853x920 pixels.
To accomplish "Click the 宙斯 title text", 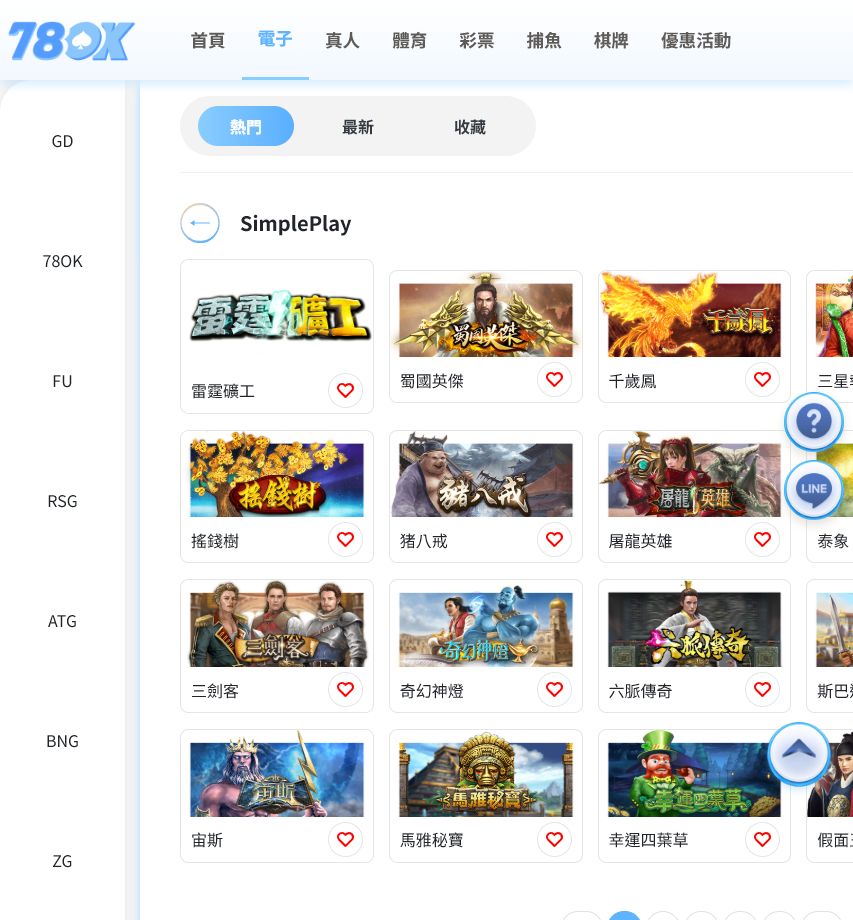I will pyautogui.click(x=207, y=840).
